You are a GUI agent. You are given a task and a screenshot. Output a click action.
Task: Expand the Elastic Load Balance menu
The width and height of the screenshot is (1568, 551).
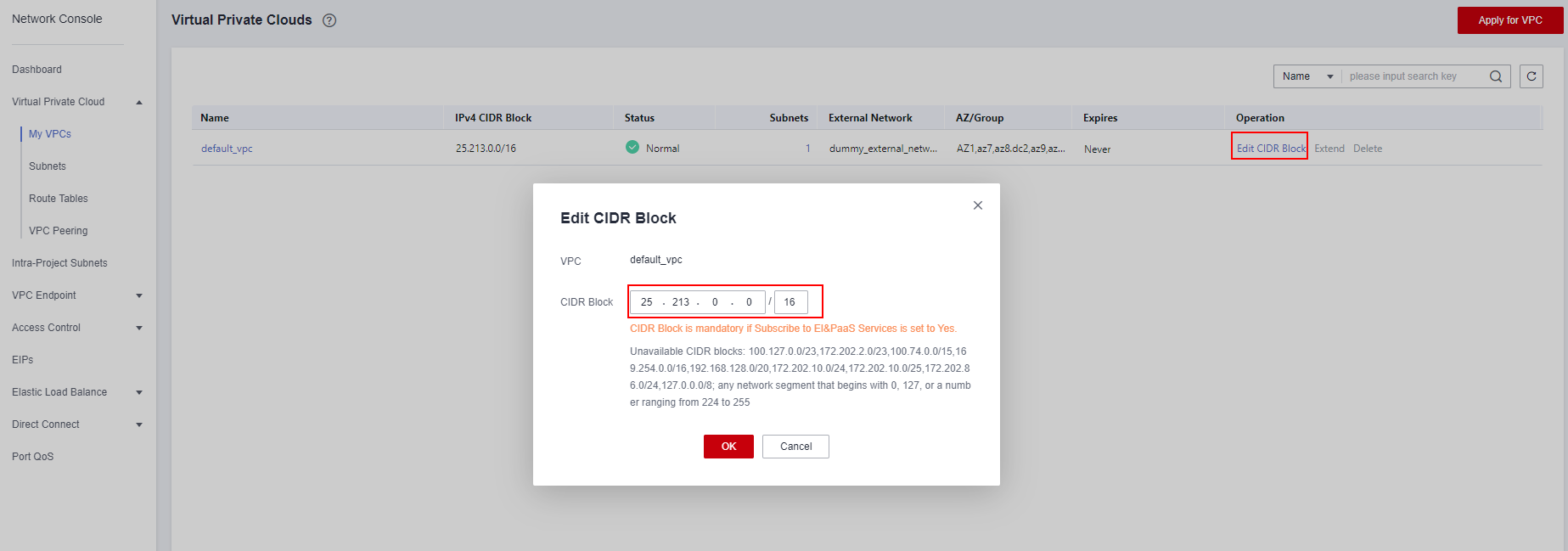pos(139,392)
